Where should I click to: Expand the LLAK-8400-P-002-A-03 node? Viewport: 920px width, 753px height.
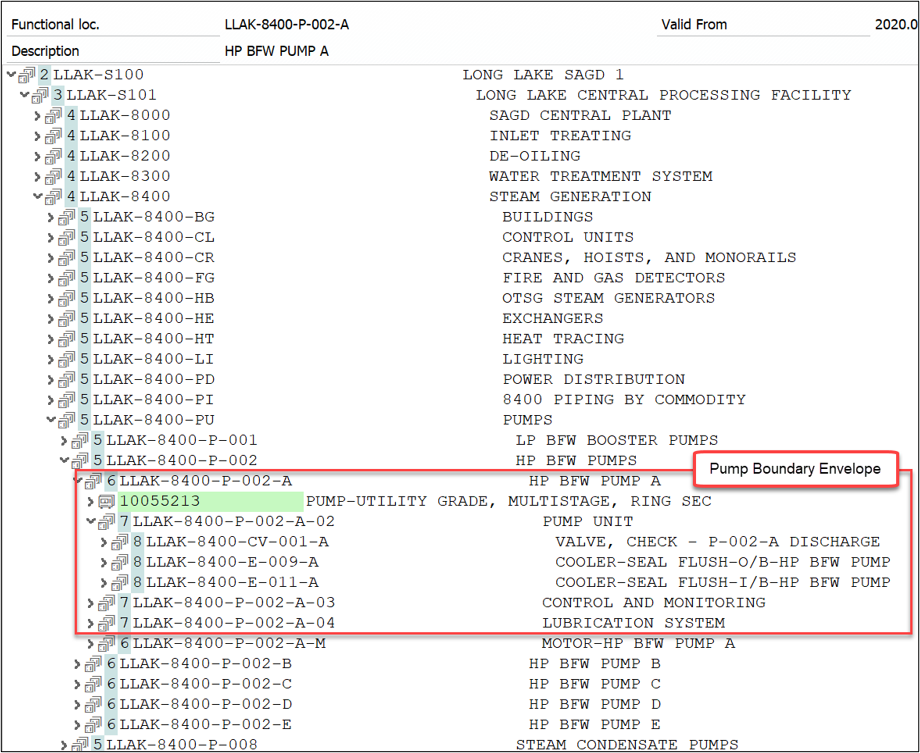pos(90,603)
